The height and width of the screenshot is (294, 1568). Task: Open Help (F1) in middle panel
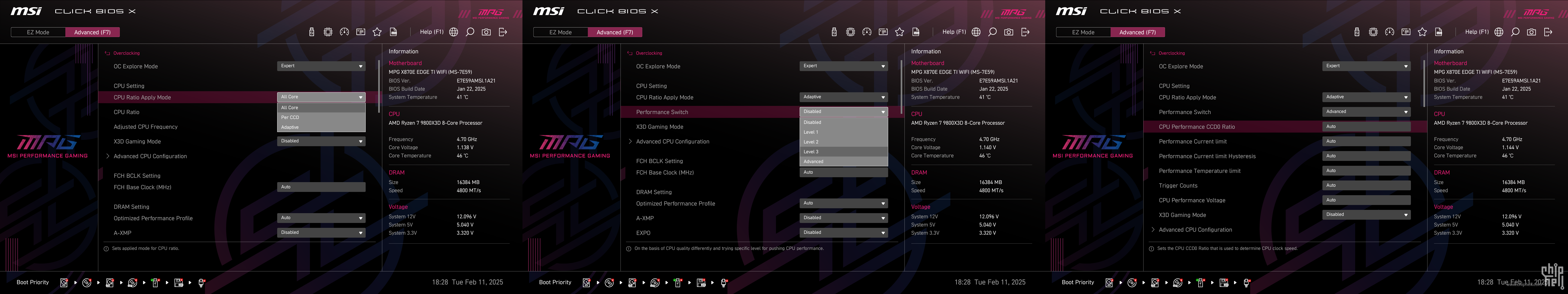954,32
